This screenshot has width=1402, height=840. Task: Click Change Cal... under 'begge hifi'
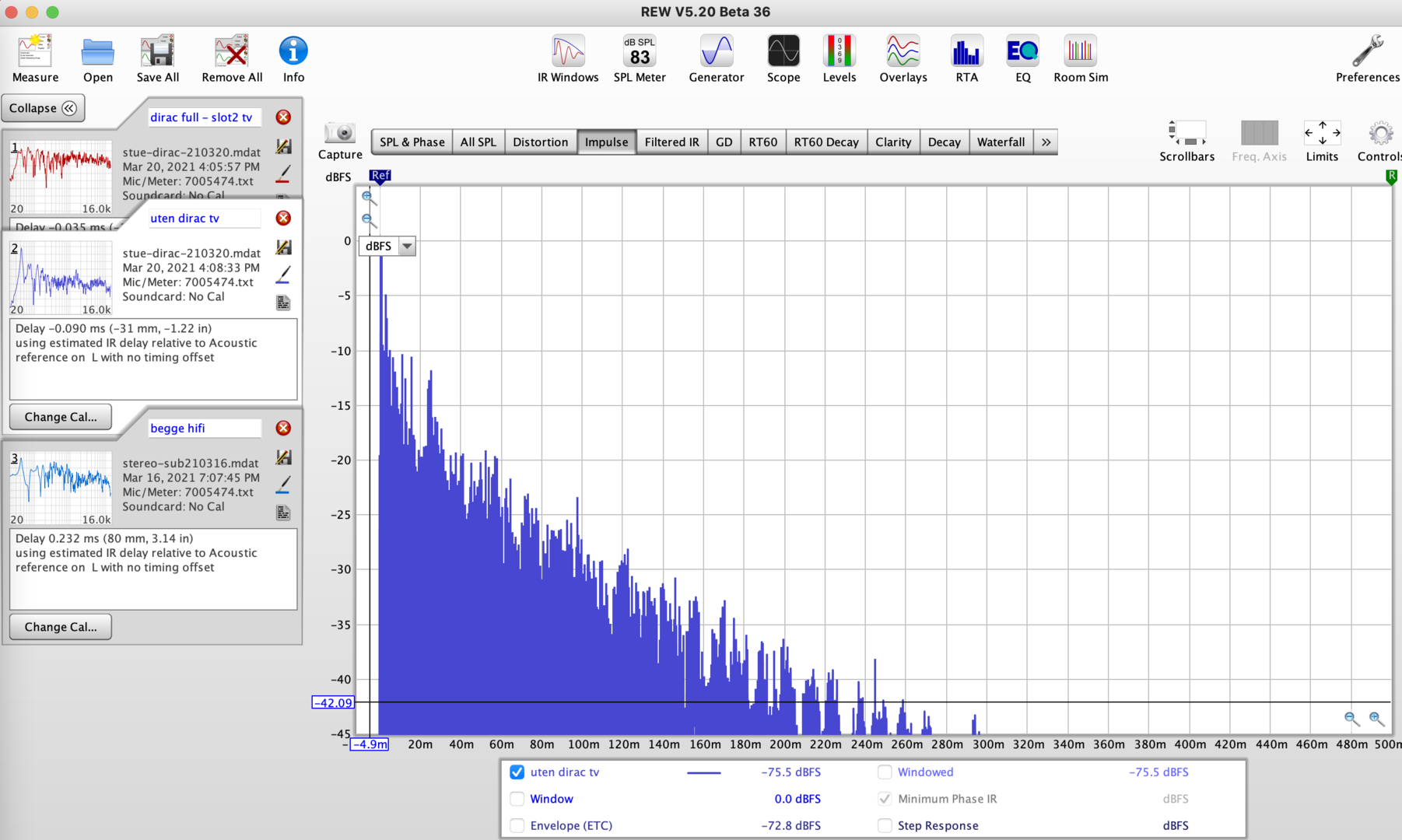point(61,627)
